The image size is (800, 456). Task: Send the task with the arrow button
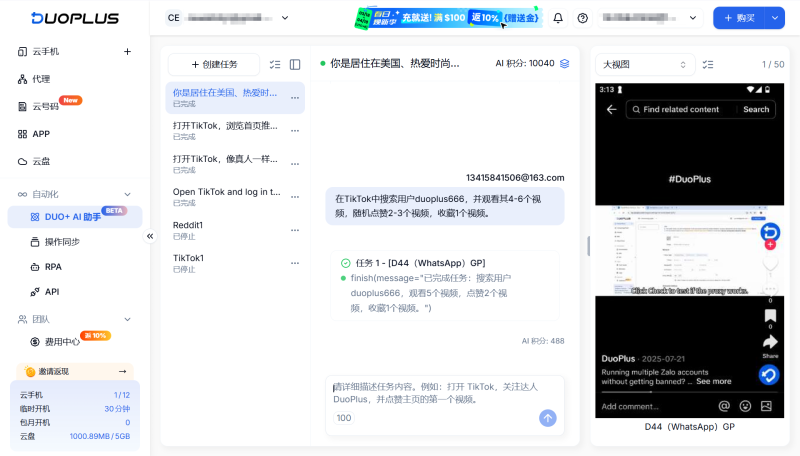[547, 418]
